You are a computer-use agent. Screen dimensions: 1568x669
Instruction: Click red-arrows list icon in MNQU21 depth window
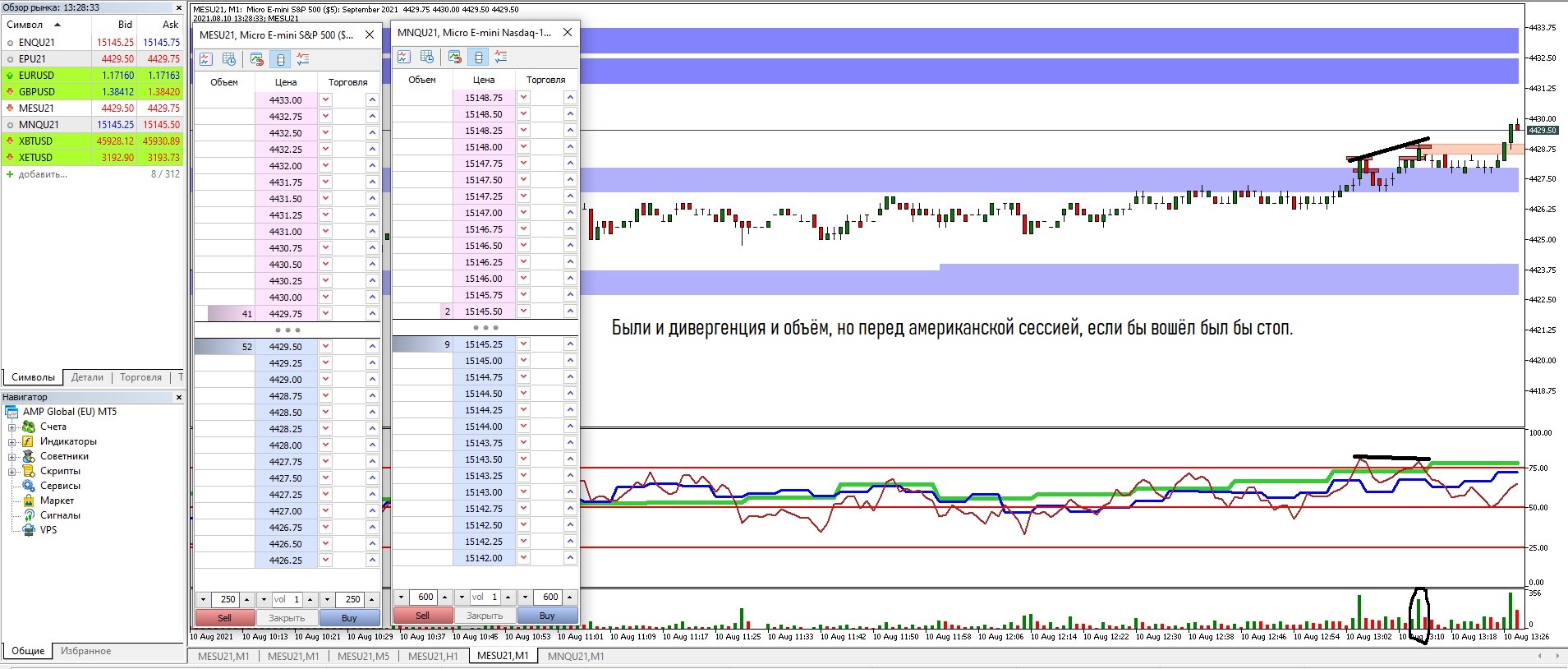click(501, 57)
